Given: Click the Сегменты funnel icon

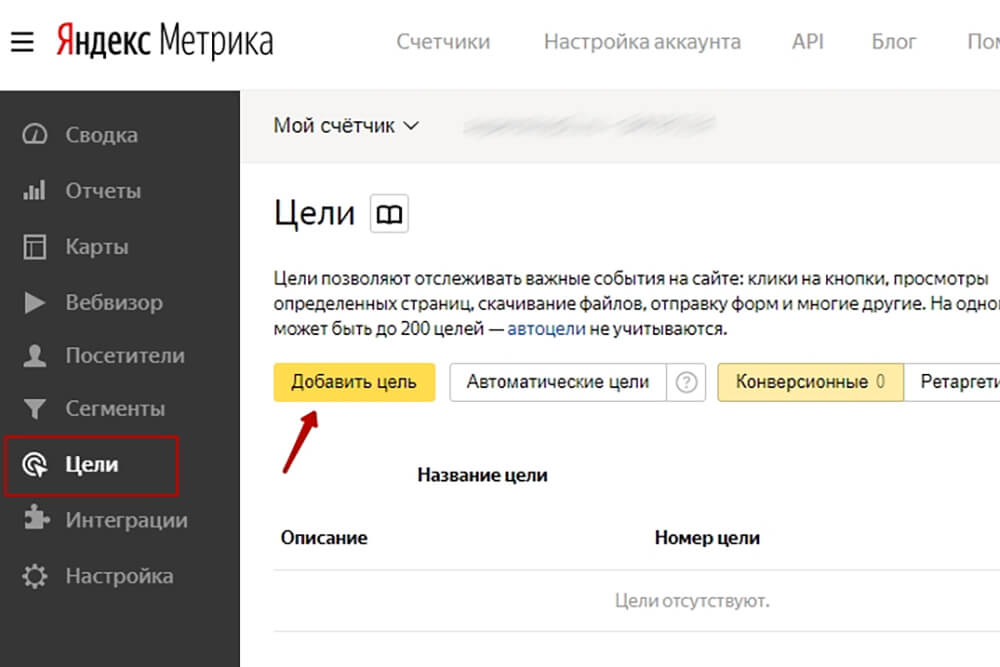Looking at the screenshot, I should [x=34, y=409].
